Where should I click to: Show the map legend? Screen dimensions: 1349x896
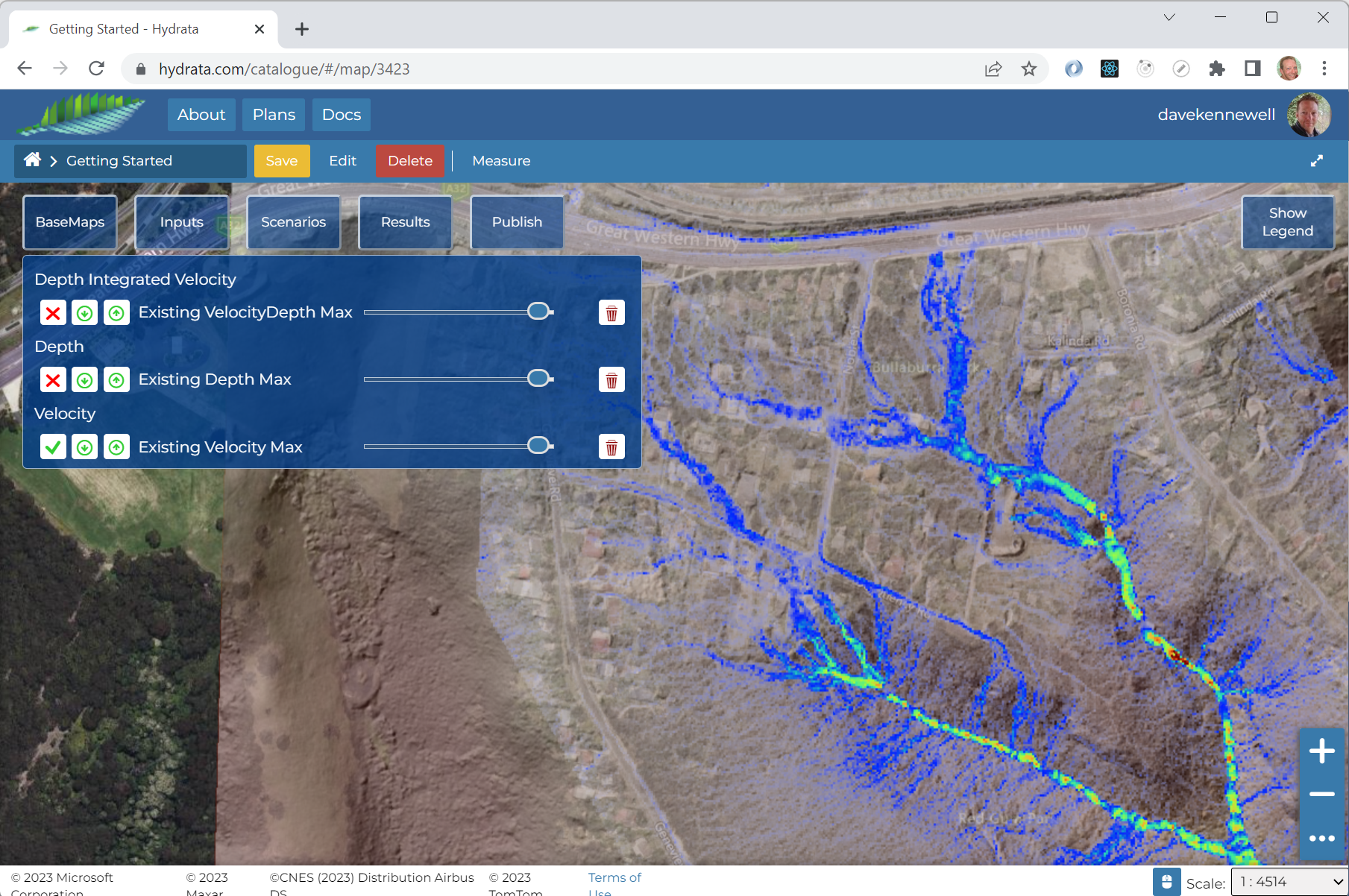(1287, 222)
